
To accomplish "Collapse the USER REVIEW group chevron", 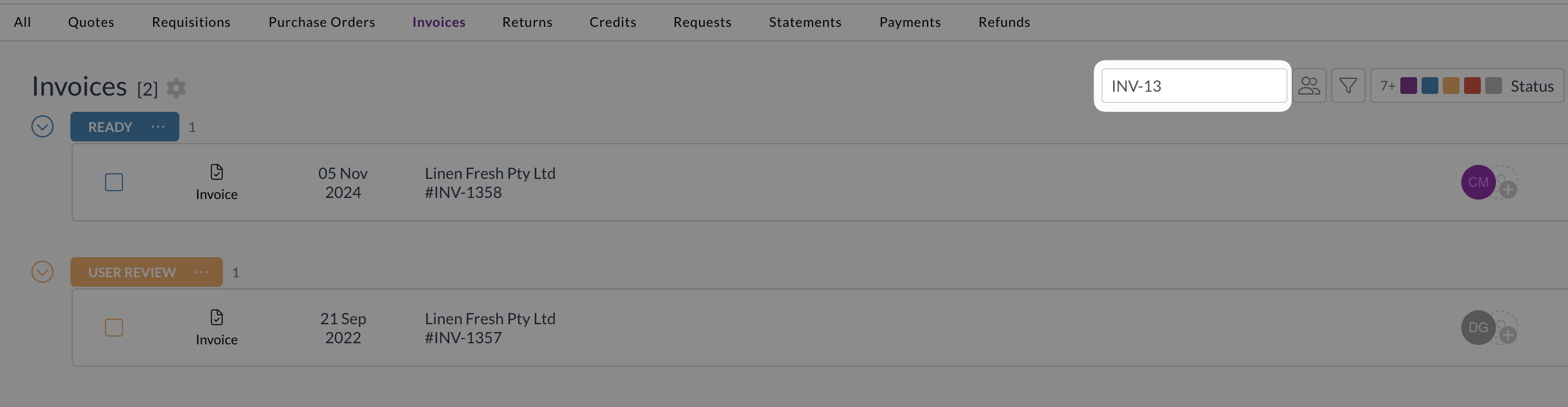I will point(42,272).
